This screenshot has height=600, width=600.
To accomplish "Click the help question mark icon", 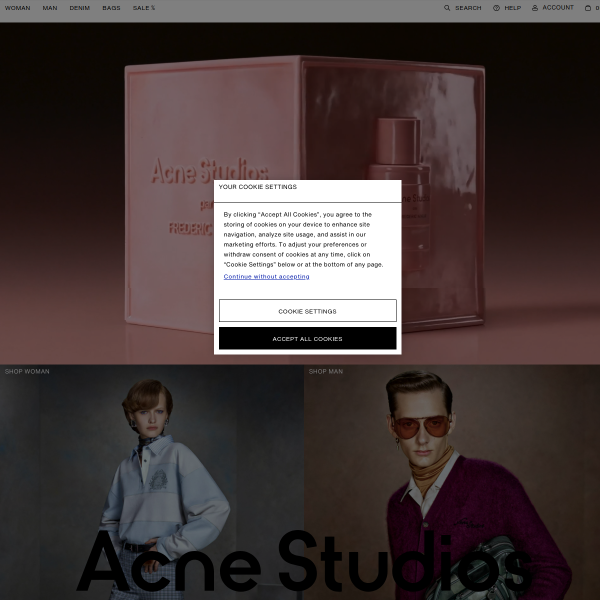I will point(496,8).
